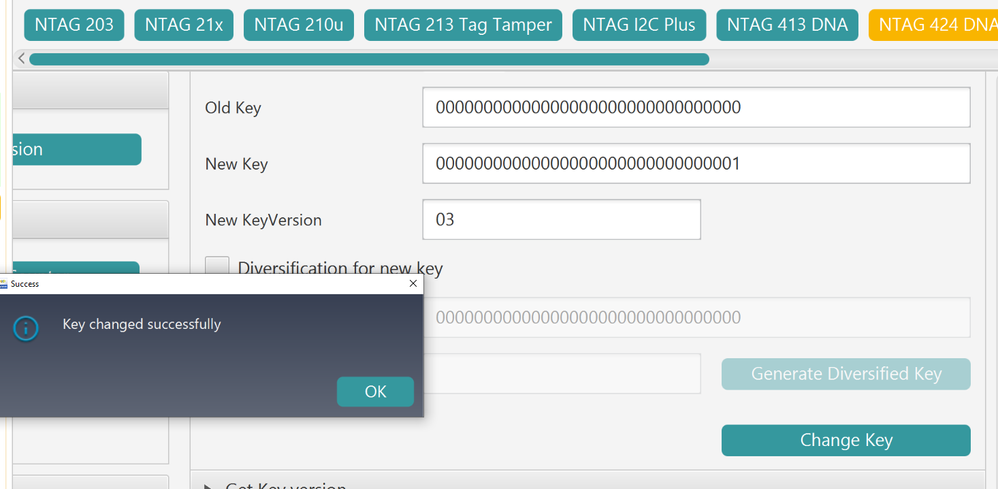The width and height of the screenshot is (998, 489).
Task: Focus the New KeyVersion field
Action: click(561, 220)
